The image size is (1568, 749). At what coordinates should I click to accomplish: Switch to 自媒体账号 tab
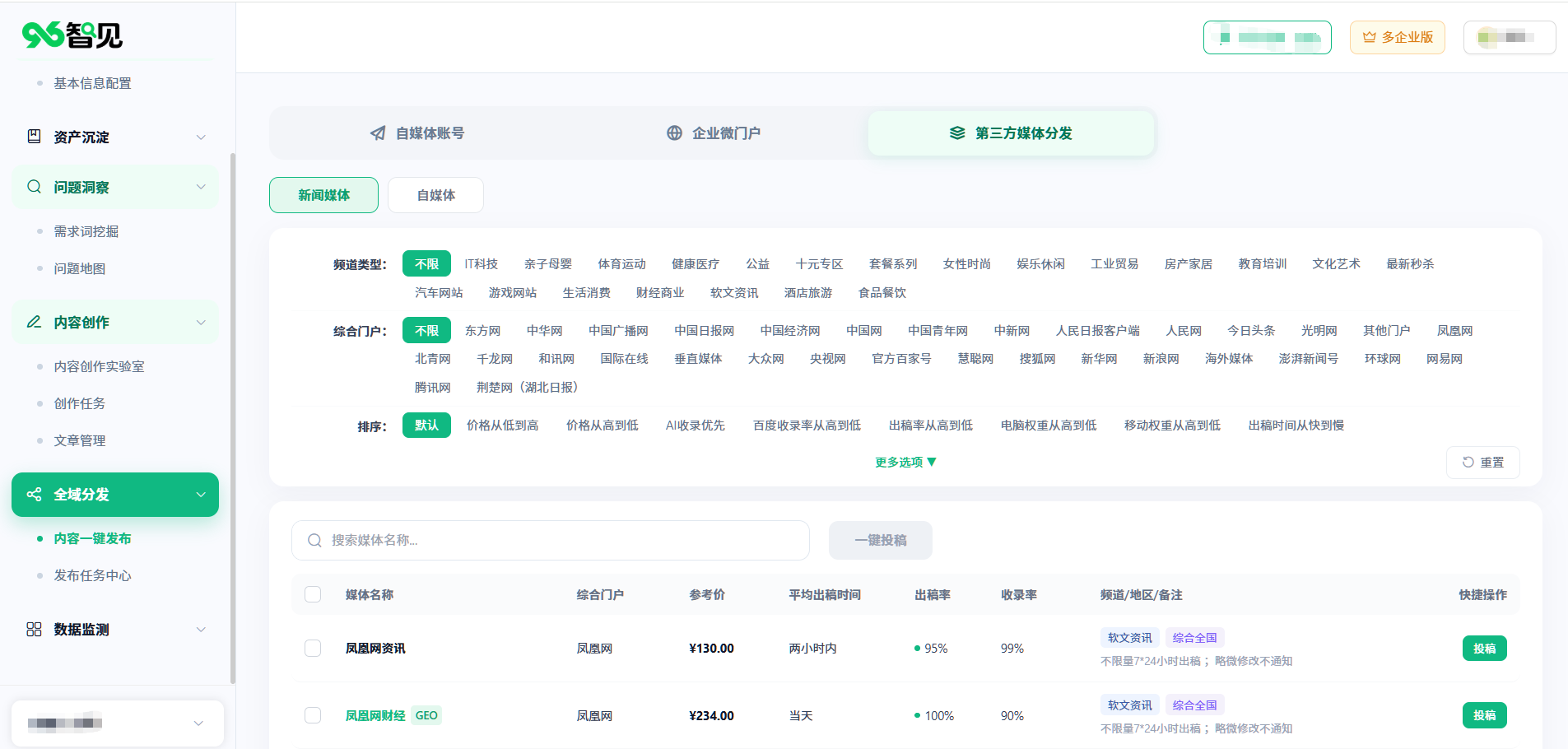(x=417, y=133)
